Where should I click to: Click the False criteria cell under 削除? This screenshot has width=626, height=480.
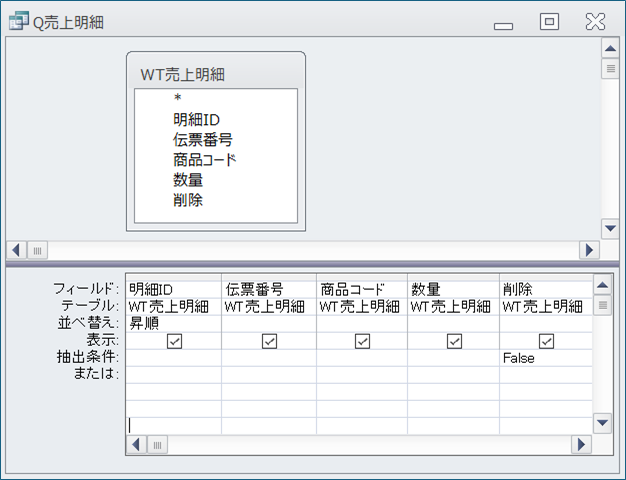click(x=546, y=358)
